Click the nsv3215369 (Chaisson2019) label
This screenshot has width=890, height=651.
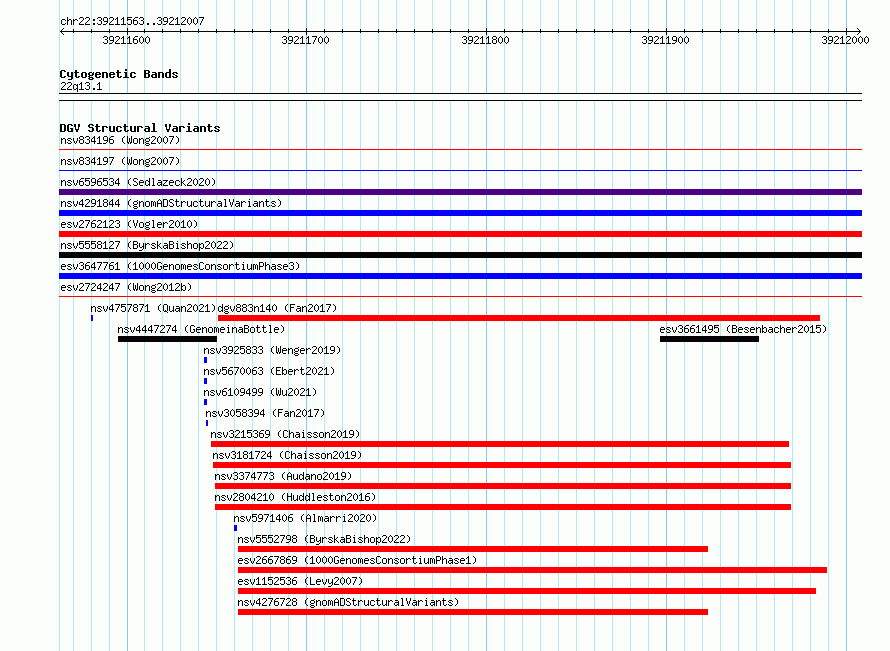pyautogui.click(x=285, y=434)
